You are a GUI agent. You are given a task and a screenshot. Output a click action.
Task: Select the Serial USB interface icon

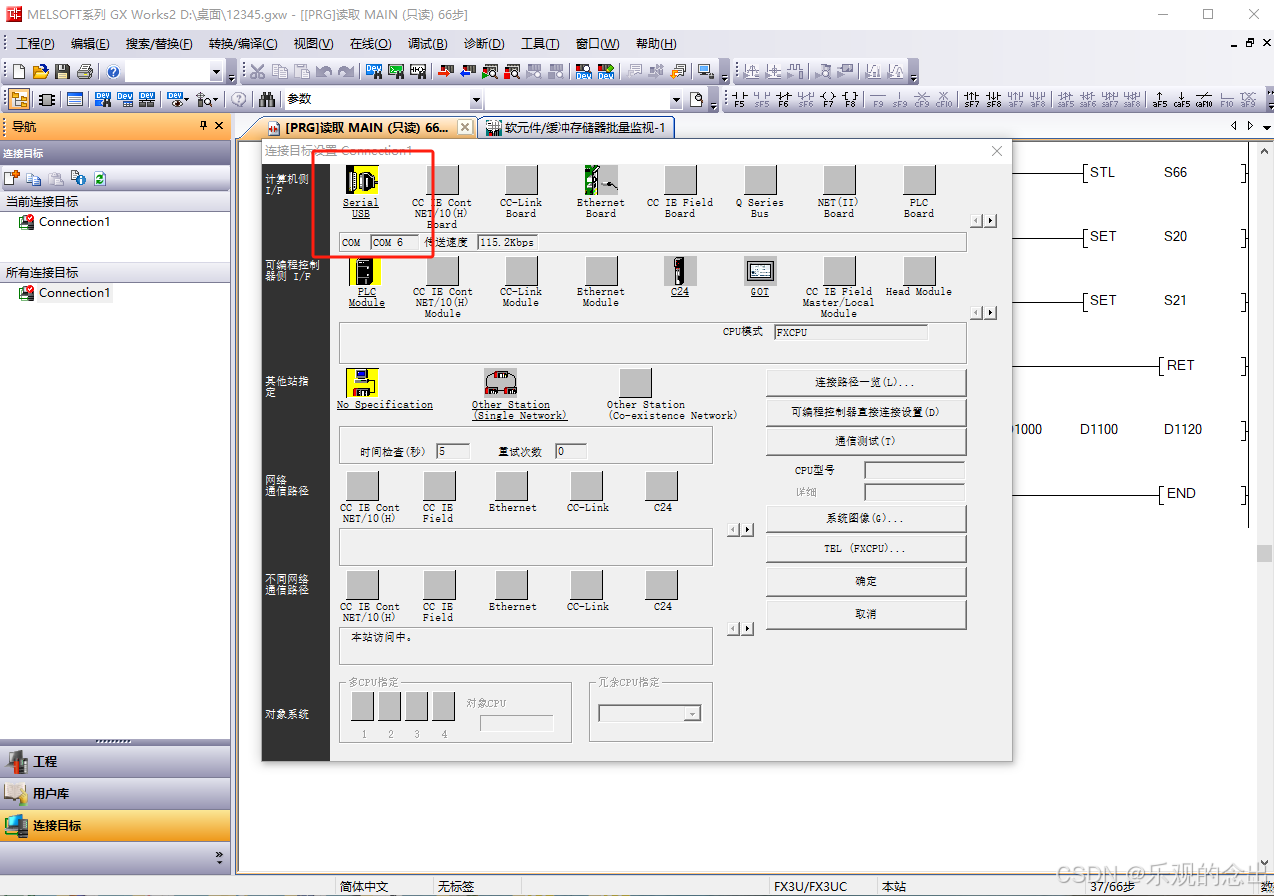coord(361,181)
